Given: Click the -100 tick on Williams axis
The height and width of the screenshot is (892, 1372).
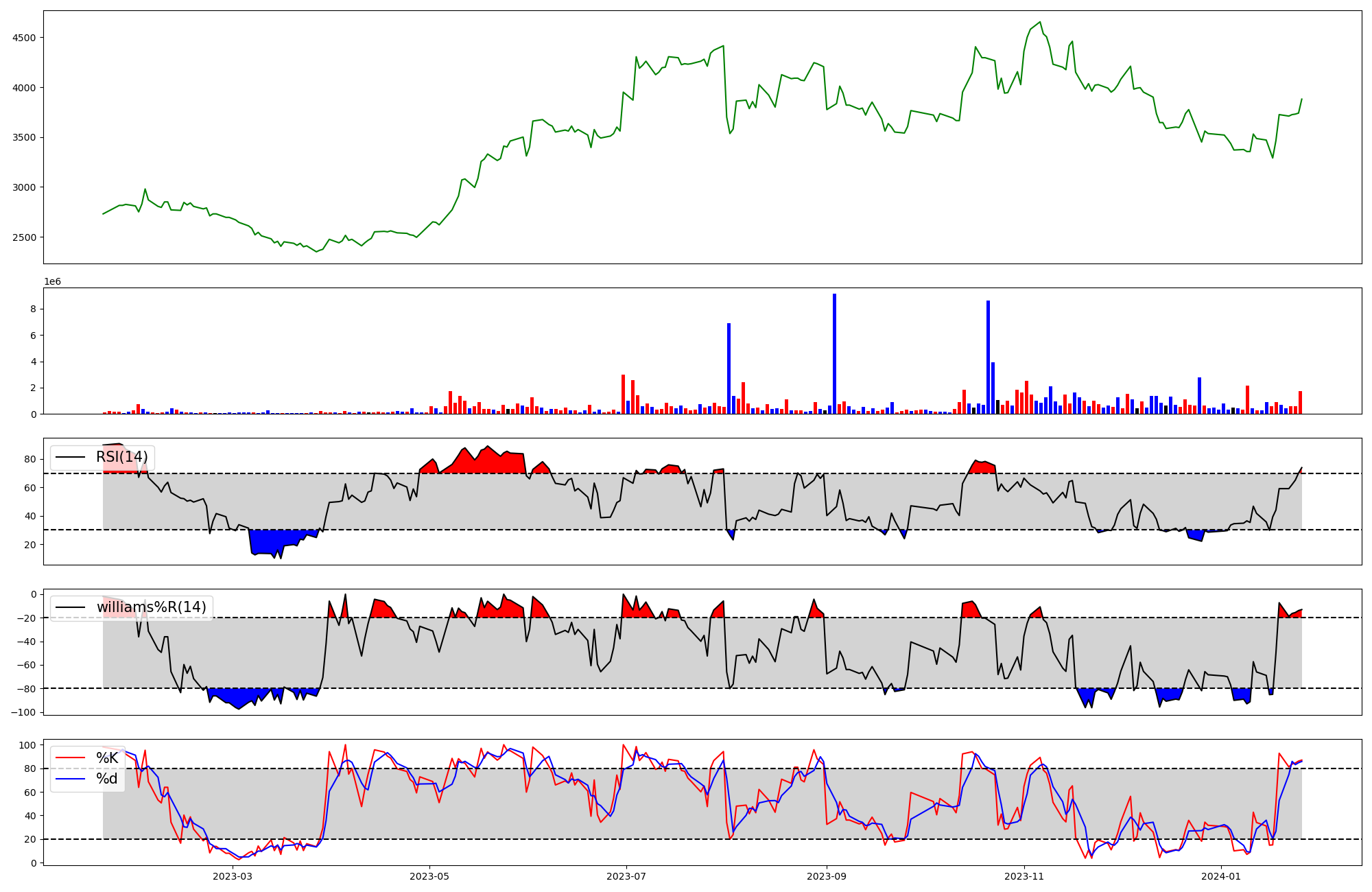Looking at the screenshot, I should point(24,712).
